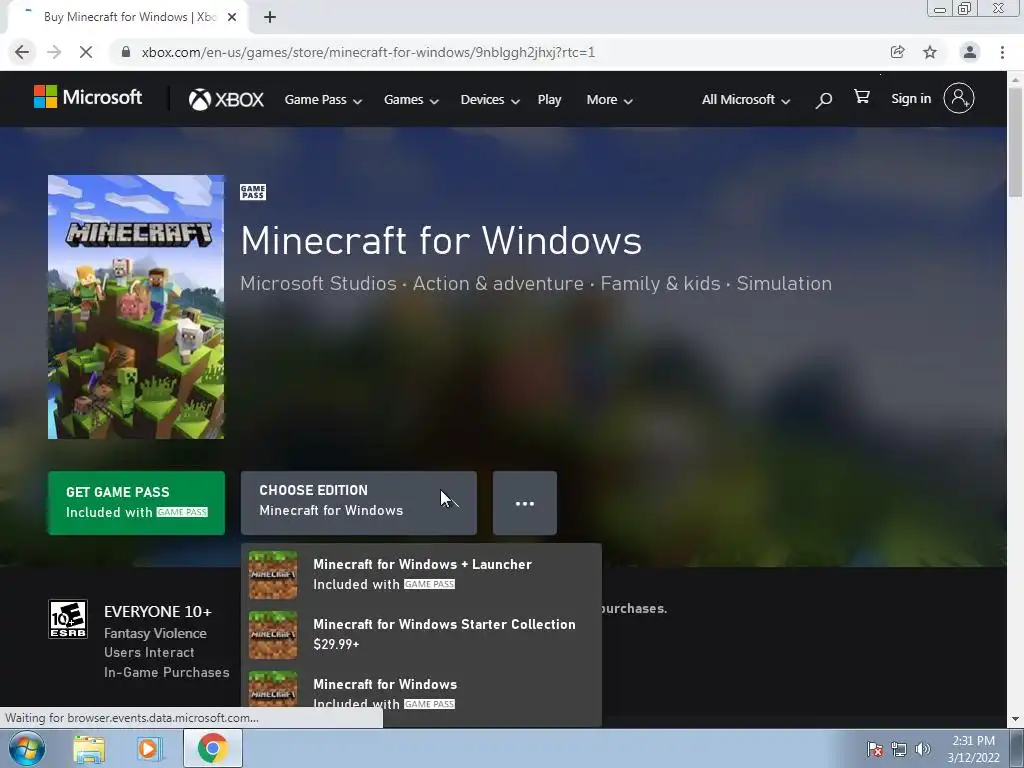Click the page vertical scrollbar thumb
The image size is (1024, 768).
point(1015,140)
